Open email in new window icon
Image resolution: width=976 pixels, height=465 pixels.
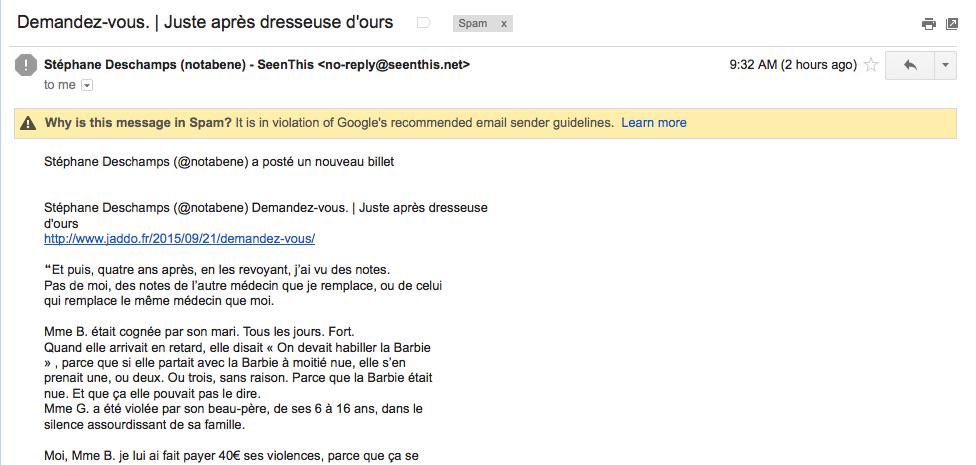click(x=952, y=24)
